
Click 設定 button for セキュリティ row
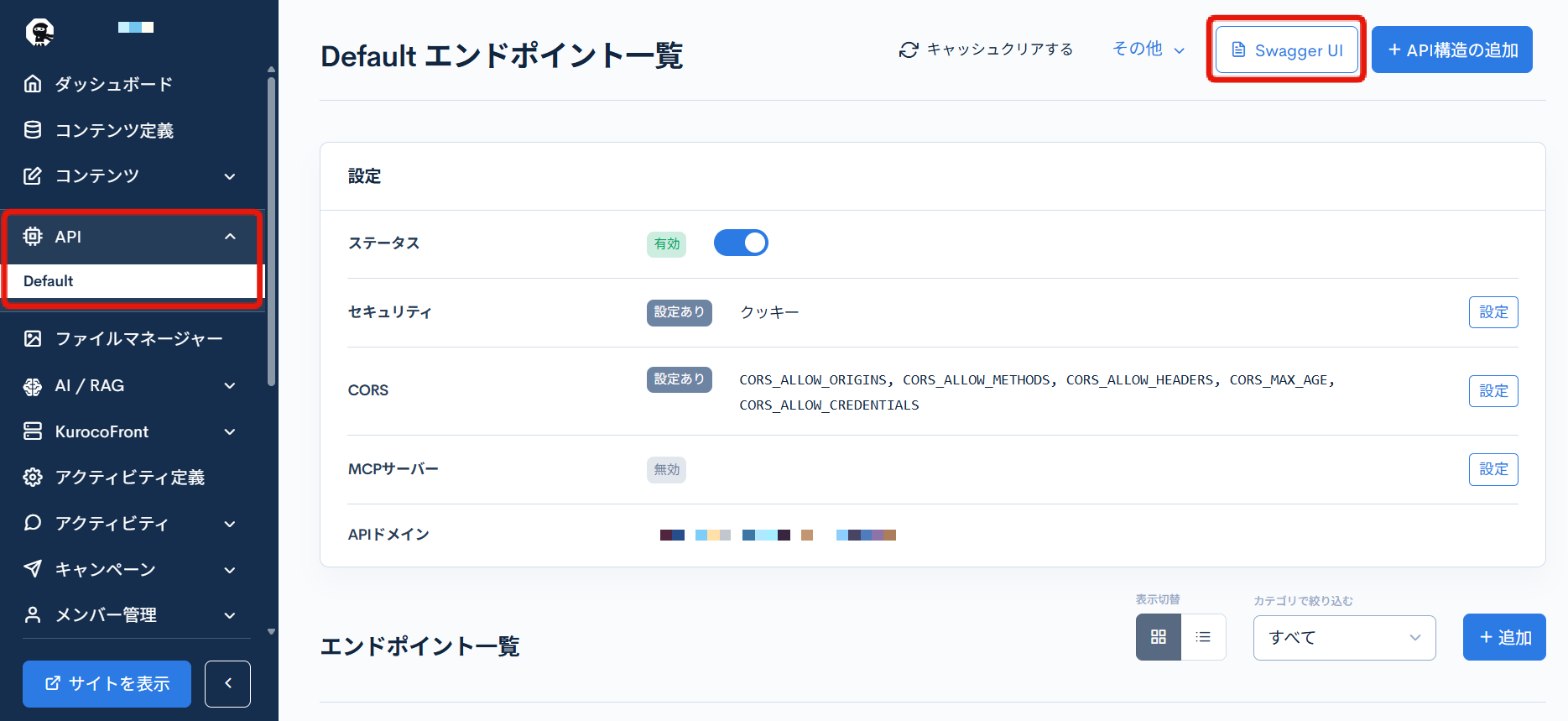coord(1493,312)
